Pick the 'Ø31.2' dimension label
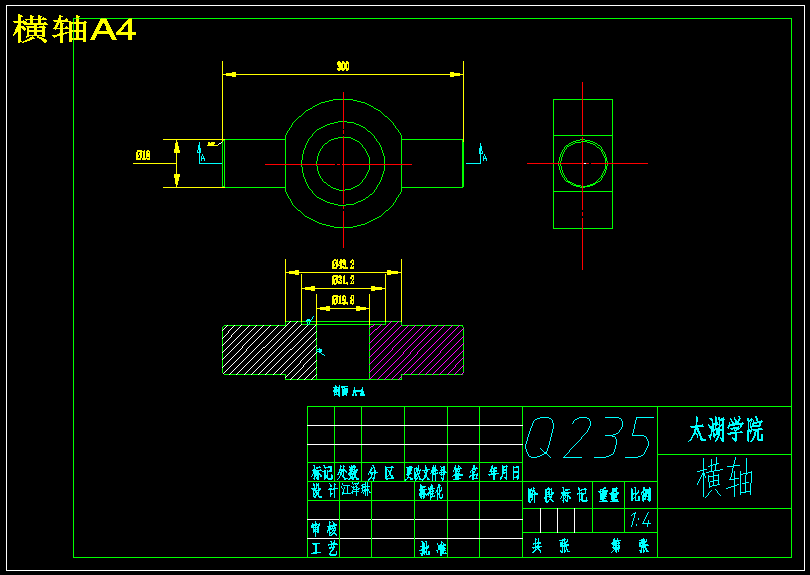Screen dimensions: 810x575 [x=343, y=280]
